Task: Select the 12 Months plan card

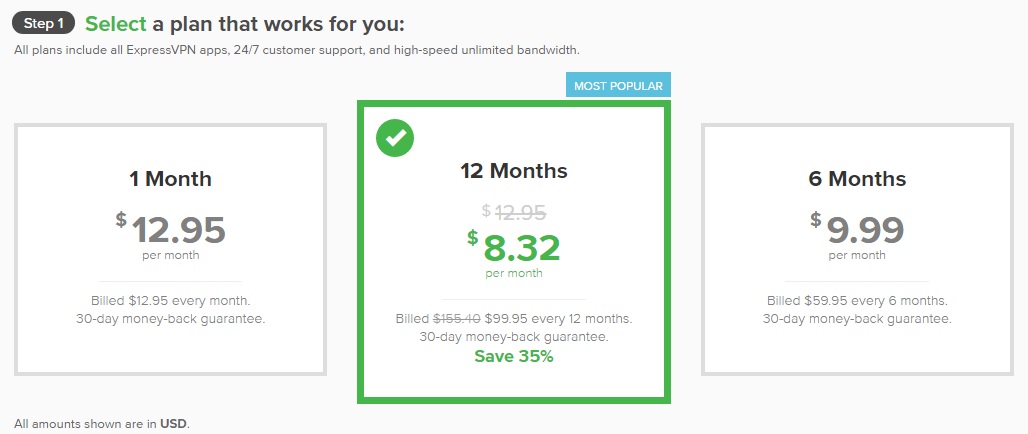Action: pyautogui.click(x=514, y=252)
